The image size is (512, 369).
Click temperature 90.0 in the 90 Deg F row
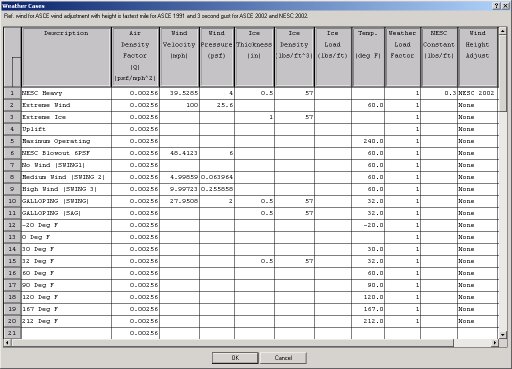pyautogui.click(x=368, y=285)
